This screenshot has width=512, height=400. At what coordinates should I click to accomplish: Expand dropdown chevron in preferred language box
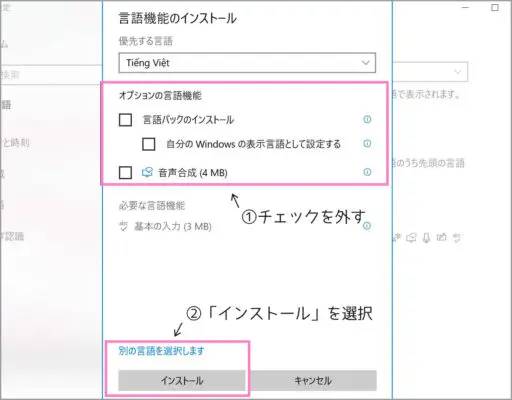pyautogui.click(x=366, y=63)
